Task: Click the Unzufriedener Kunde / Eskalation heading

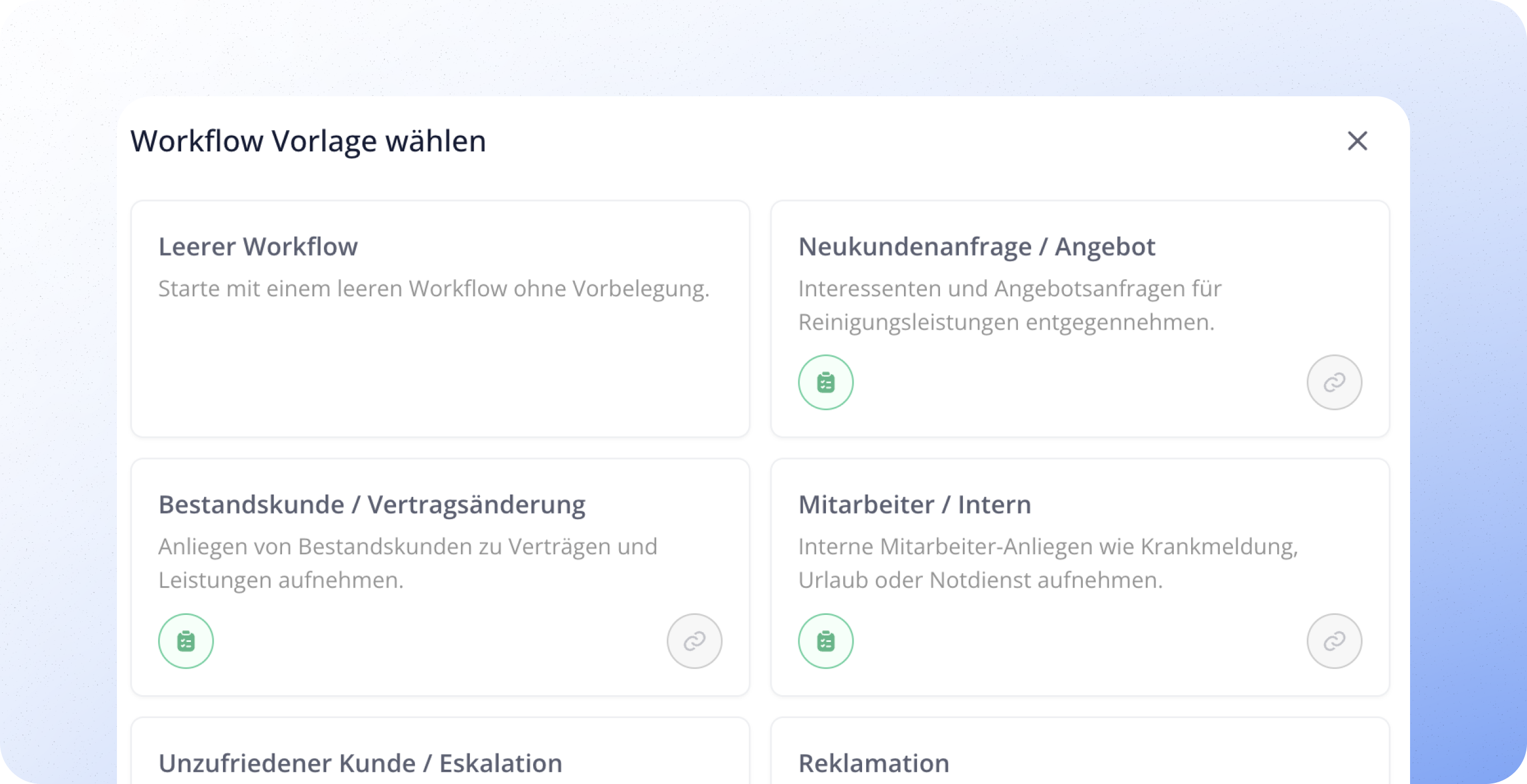Action: 361,763
